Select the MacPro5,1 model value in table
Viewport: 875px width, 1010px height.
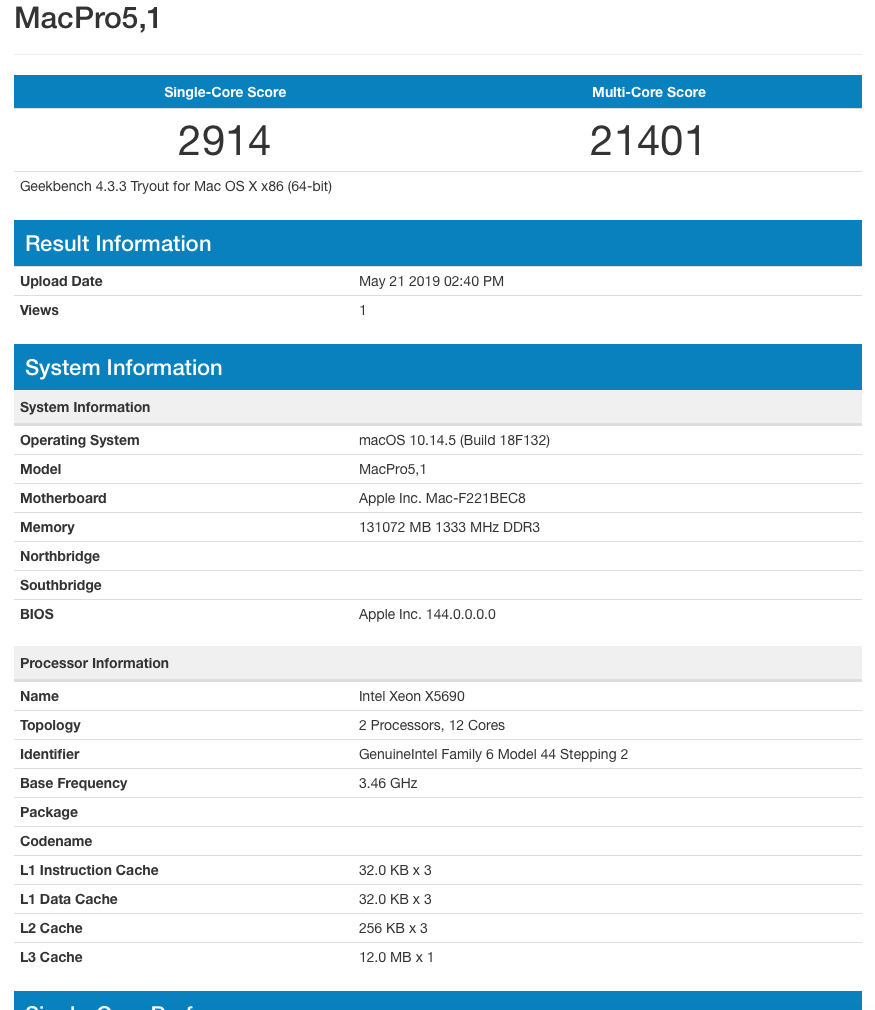point(392,470)
